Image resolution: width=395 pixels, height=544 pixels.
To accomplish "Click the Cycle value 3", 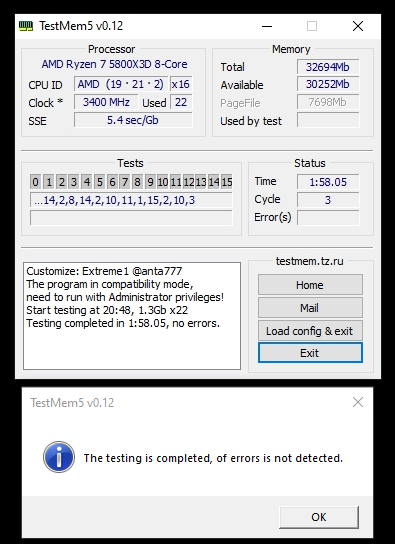I will [x=328, y=200].
